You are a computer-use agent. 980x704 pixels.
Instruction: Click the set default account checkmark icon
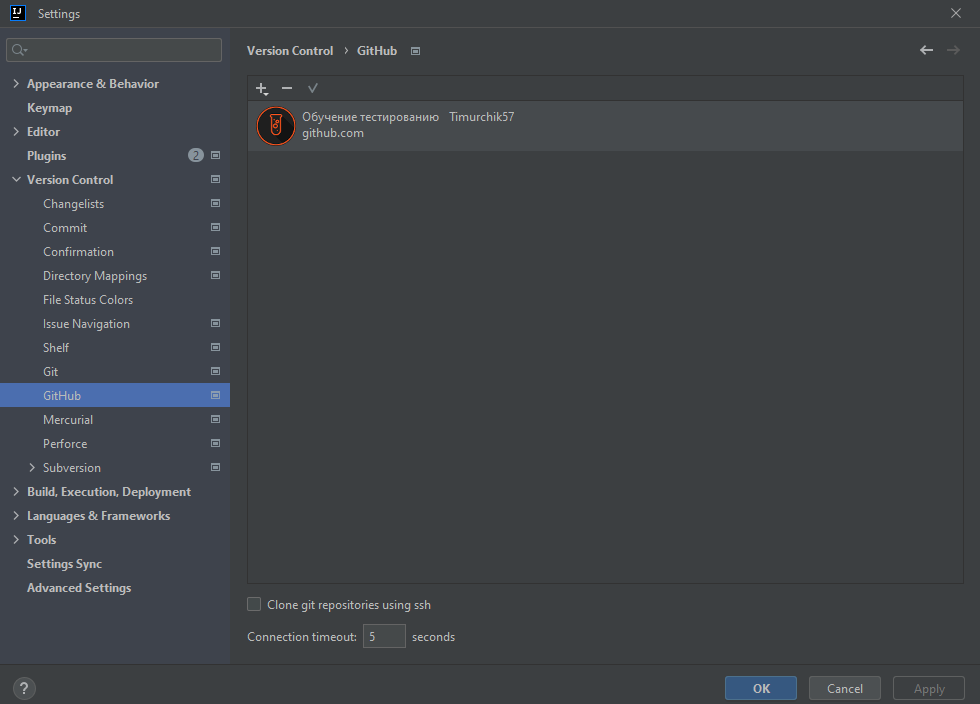(x=312, y=88)
